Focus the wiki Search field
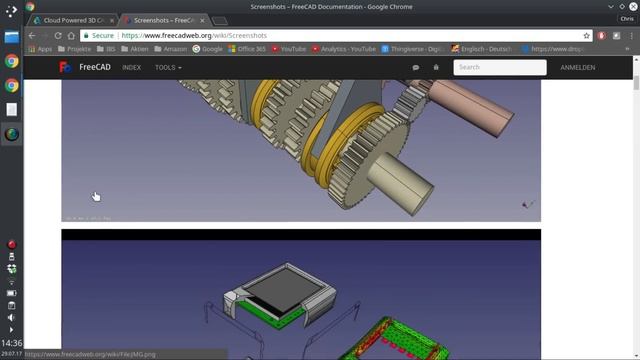This screenshot has width=640, height=360. click(x=500, y=67)
